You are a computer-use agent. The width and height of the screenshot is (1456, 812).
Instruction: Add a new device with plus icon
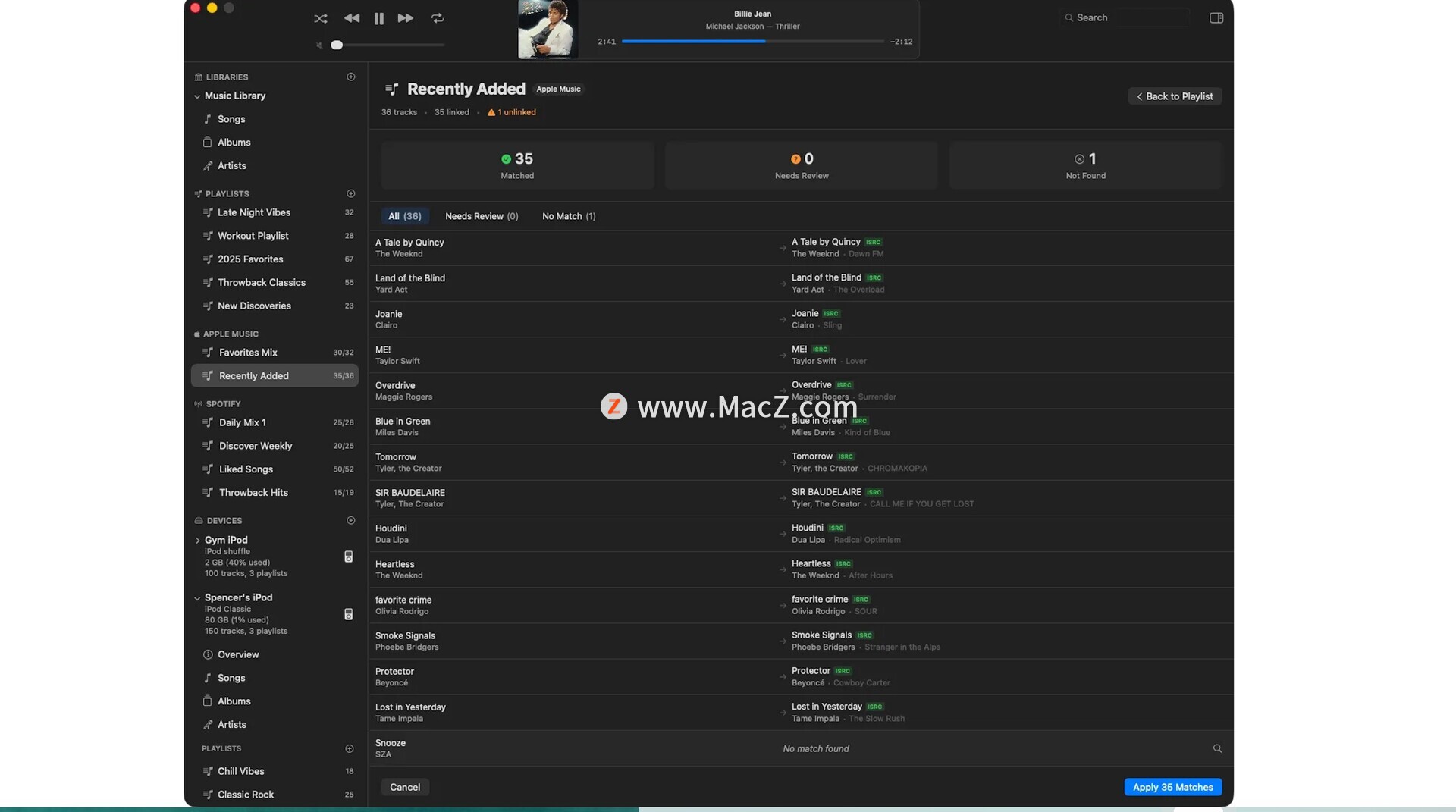(351, 521)
